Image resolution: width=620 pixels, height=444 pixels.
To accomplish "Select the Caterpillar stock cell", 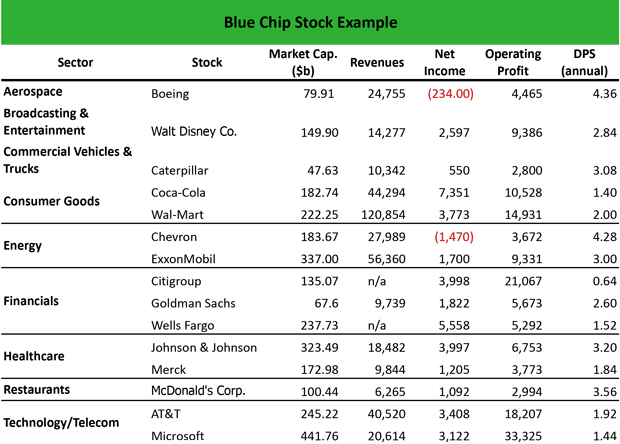I will pos(180,168).
